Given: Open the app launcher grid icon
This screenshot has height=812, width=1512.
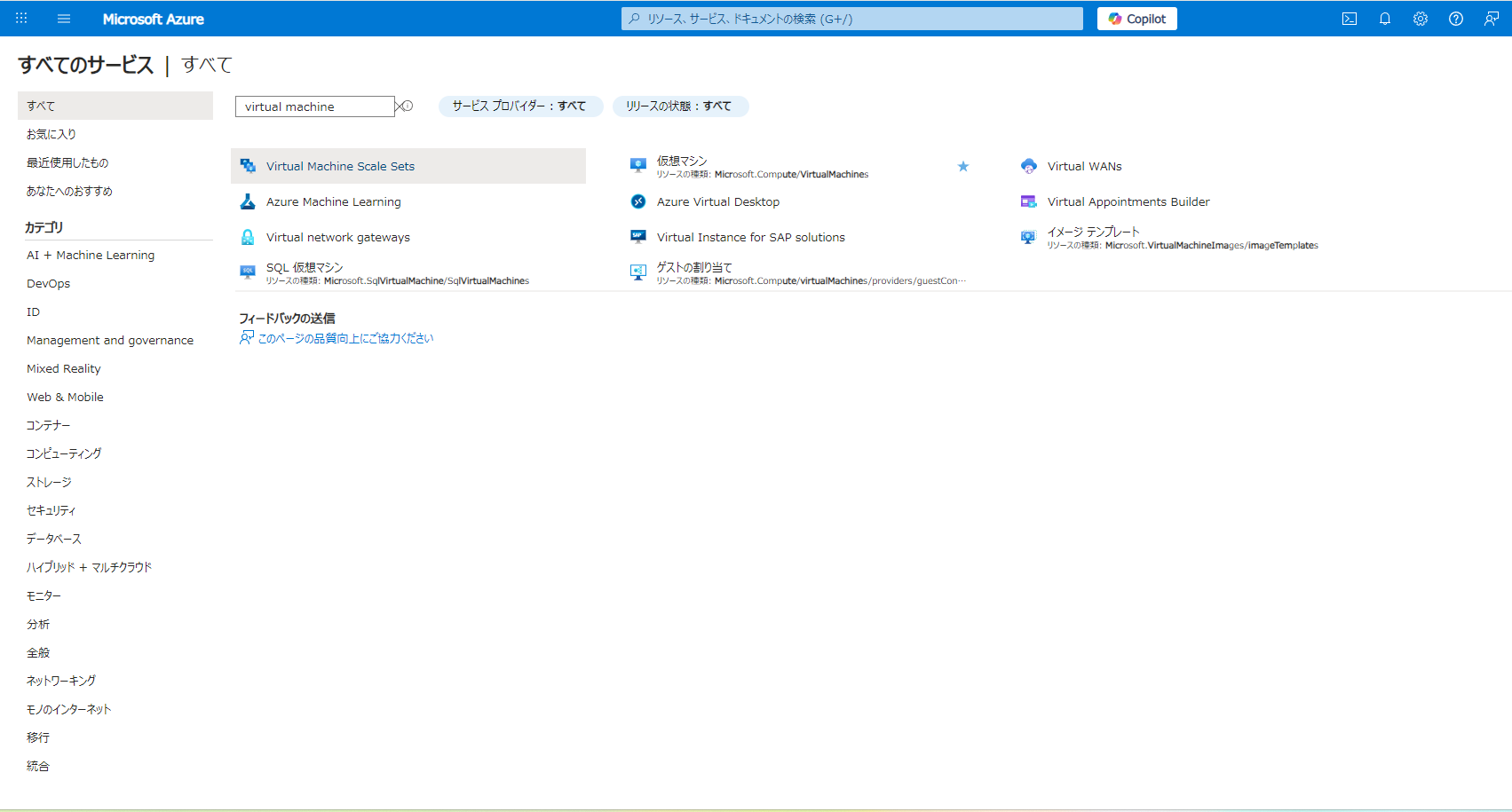Looking at the screenshot, I should tap(21, 19).
